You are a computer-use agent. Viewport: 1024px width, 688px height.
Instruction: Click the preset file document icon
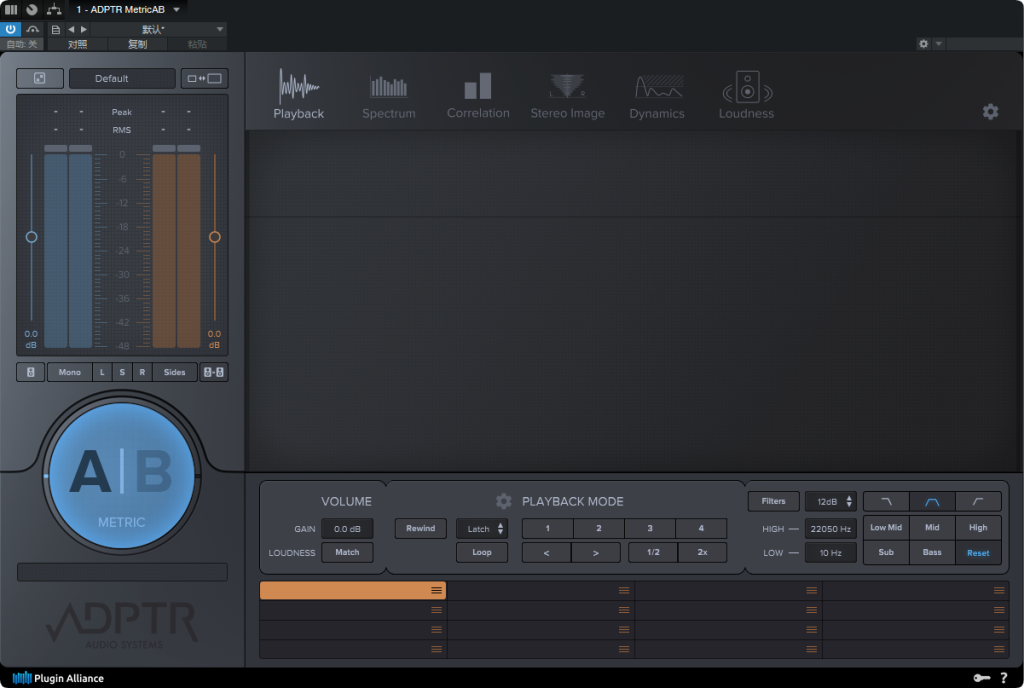(56, 29)
